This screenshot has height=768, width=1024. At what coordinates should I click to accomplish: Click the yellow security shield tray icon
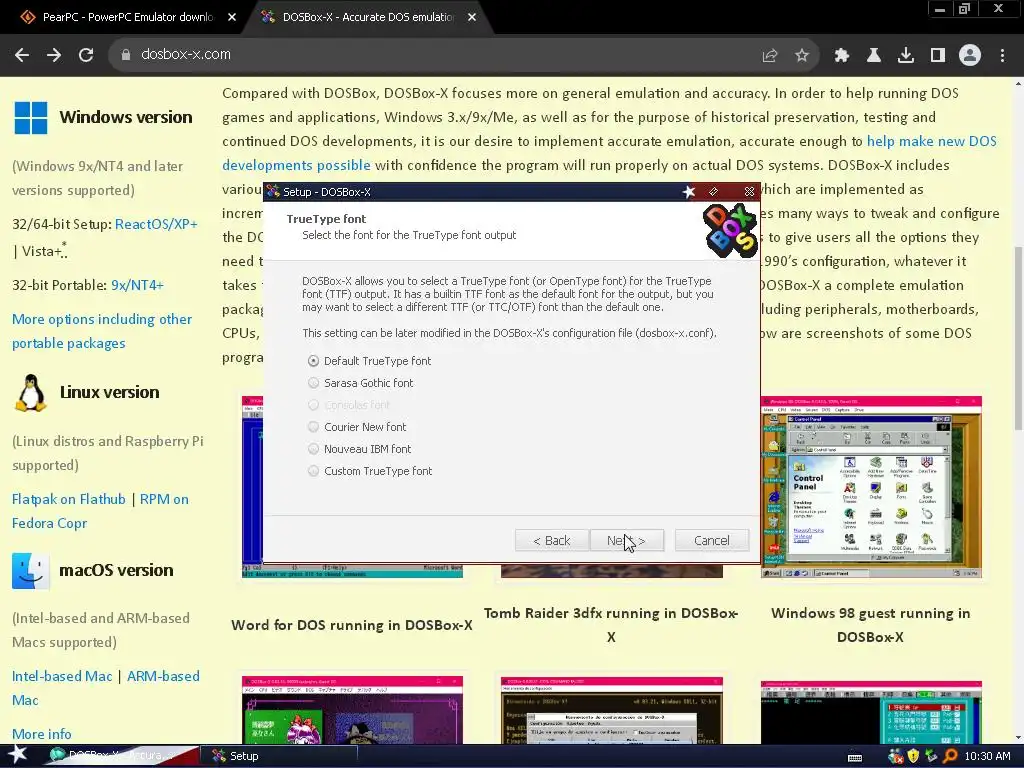coord(913,756)
